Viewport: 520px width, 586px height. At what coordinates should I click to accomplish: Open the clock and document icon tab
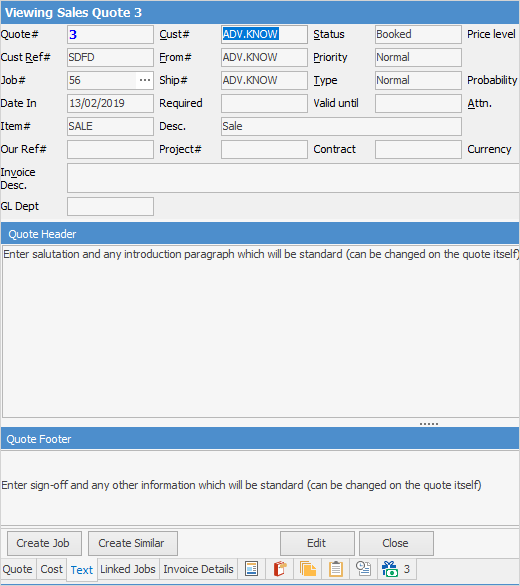pyautogui.click(x=363, y=569)
